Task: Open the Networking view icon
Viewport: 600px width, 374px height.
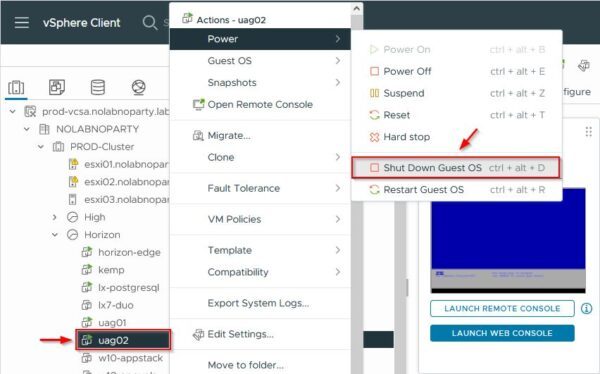Action: click(138, 87)
